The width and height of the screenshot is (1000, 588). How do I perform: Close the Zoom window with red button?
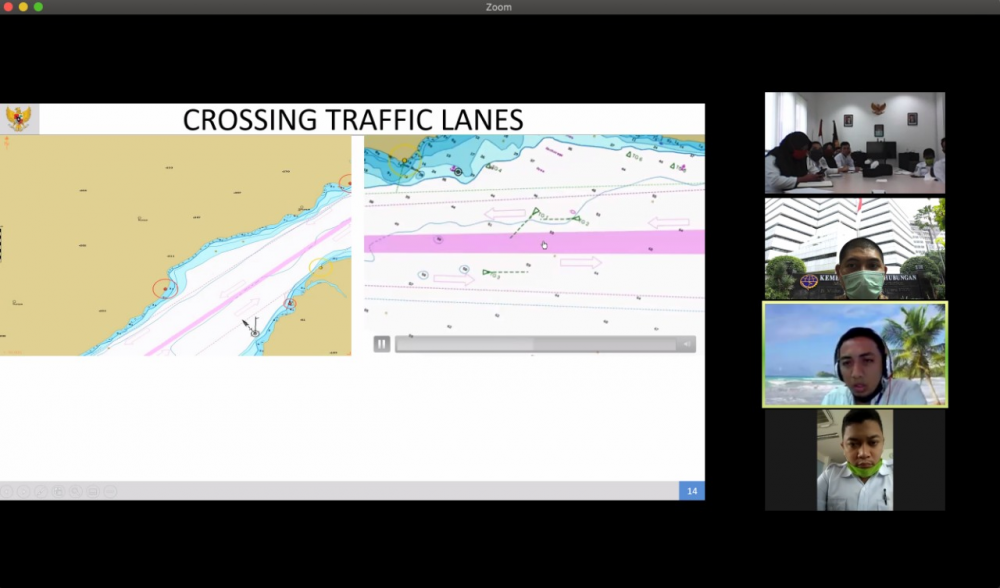[x=8, y=7]
